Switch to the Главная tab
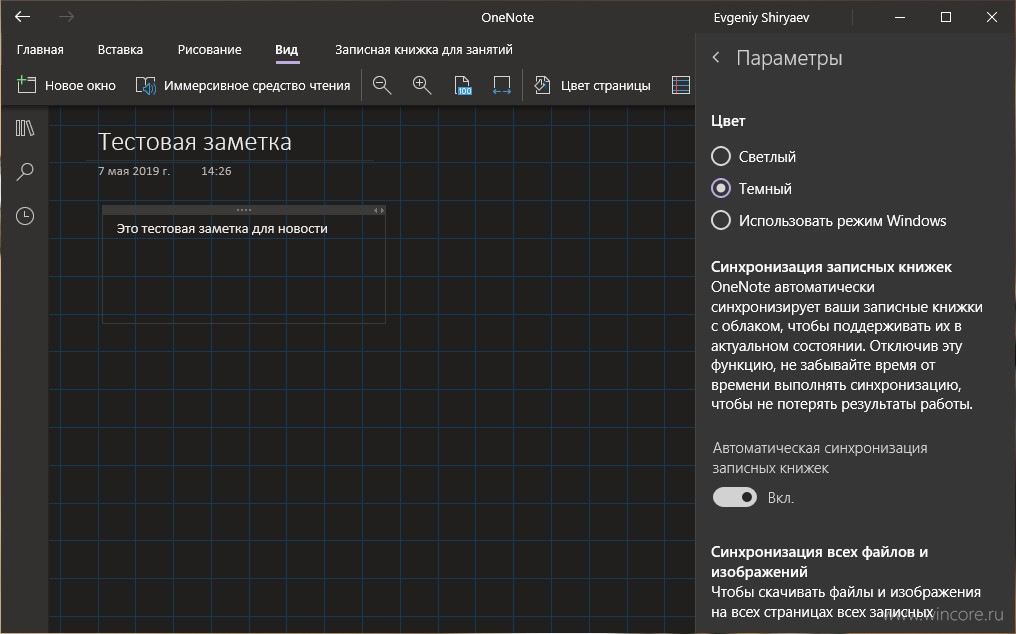The height and width of the screenshot is (634, 1016). pyautogui.click(x=40, y=50)
